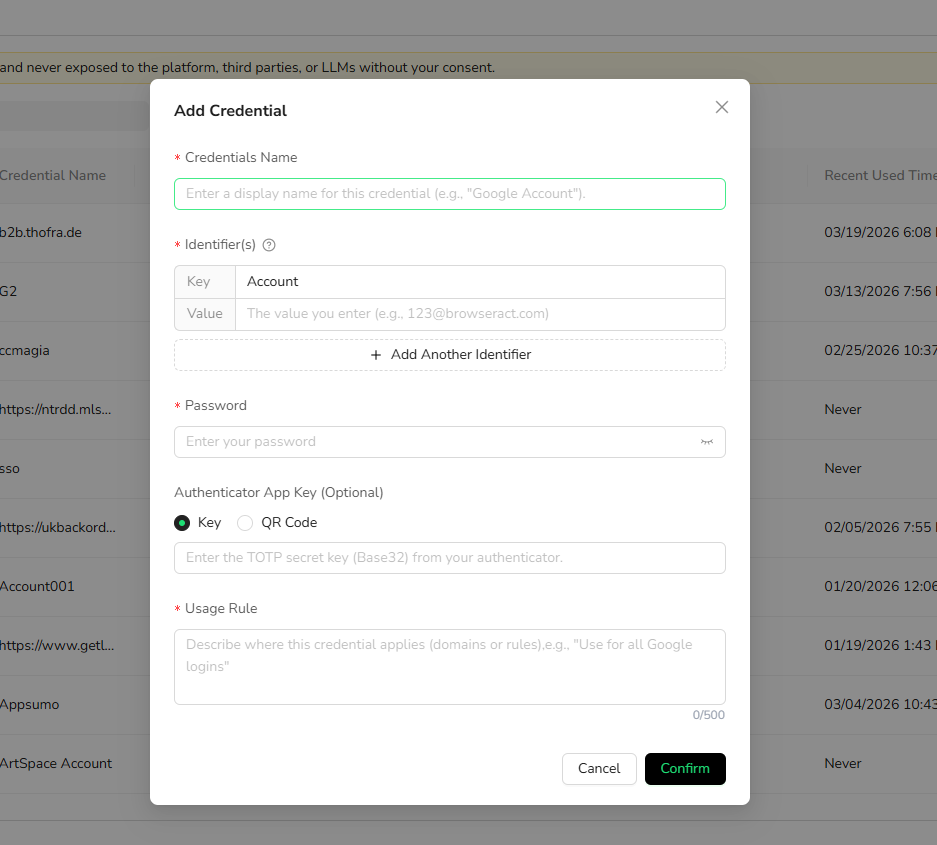Viewport: 937px width, 845px height.
Task: Click the Never cell in ArtSpace Account row
Action: tap(843, 764)
